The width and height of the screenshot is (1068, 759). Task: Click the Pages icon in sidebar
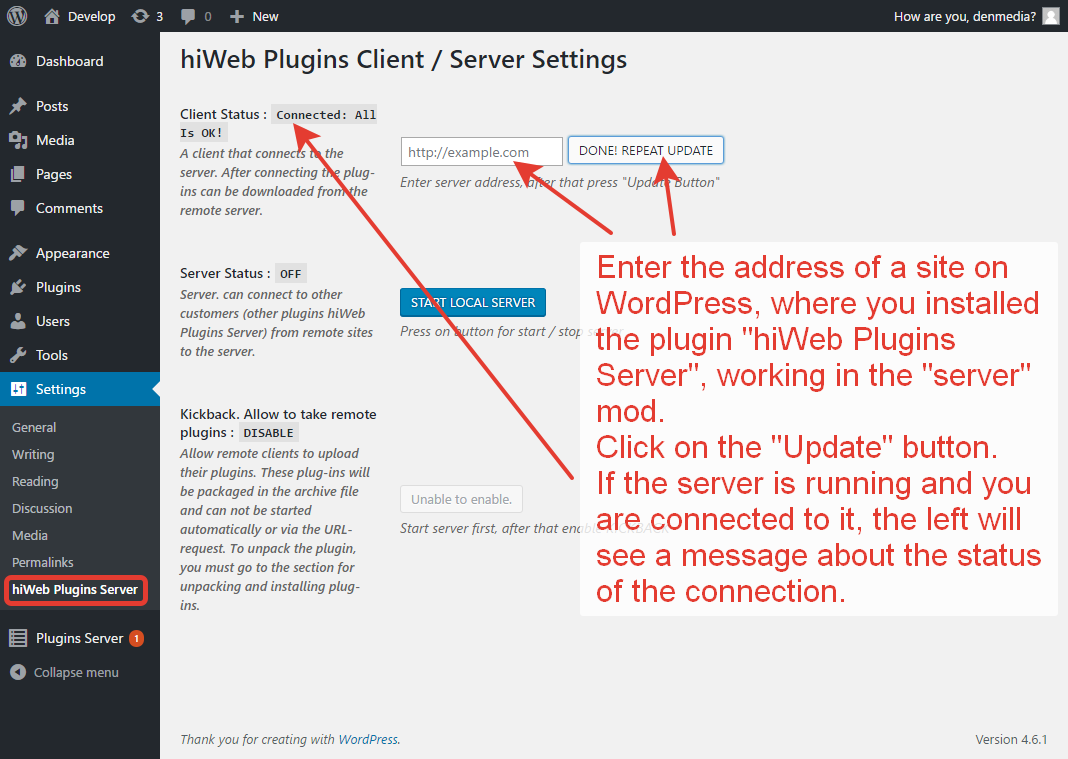click(18, 174)
